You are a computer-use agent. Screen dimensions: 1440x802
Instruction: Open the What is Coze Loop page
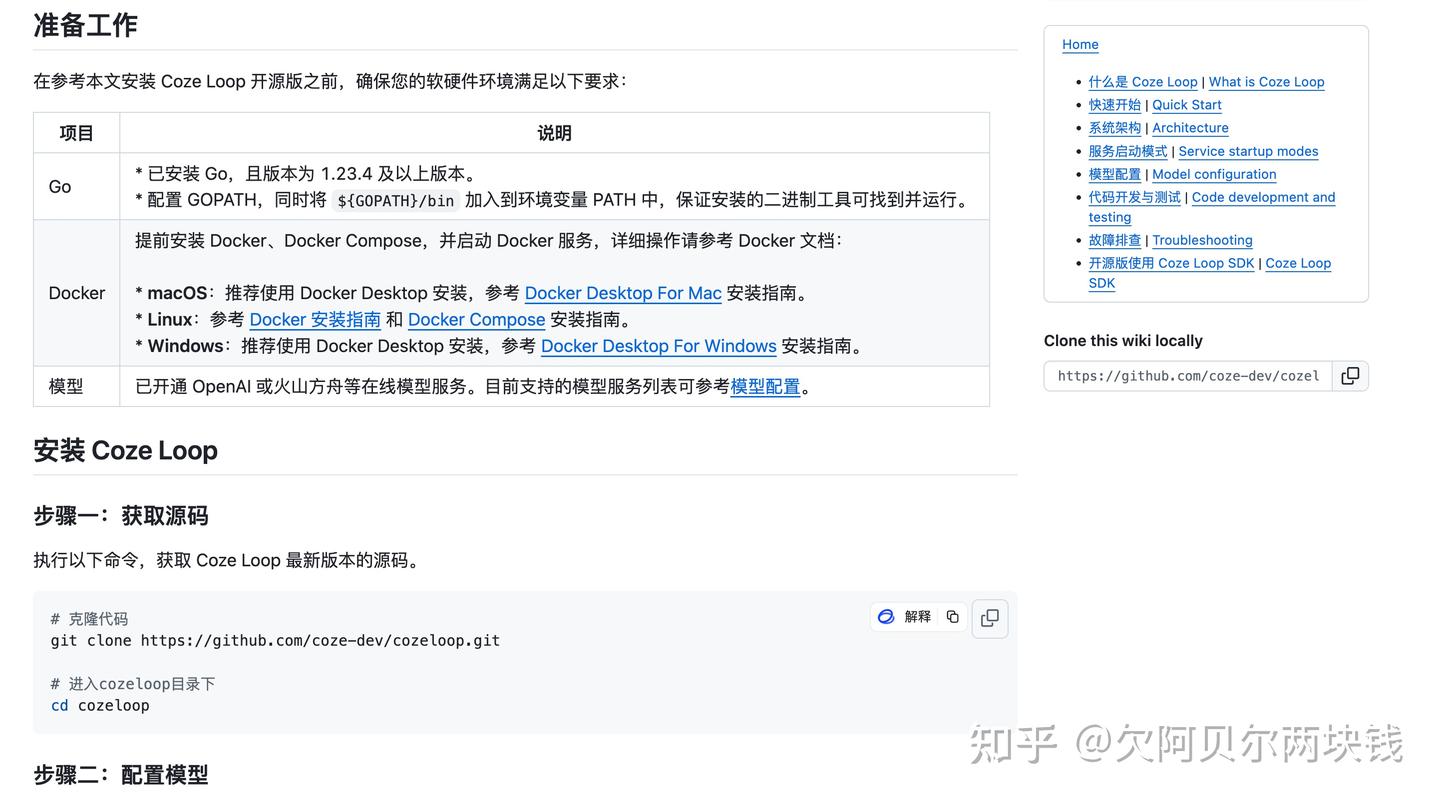pyautogui.click(x=1266, y=81)
